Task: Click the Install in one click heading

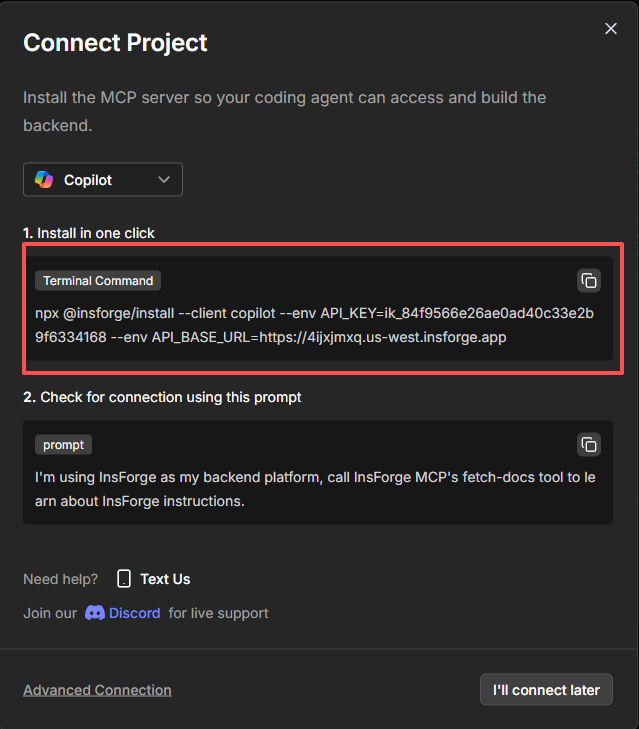Action: coord(89,233)
